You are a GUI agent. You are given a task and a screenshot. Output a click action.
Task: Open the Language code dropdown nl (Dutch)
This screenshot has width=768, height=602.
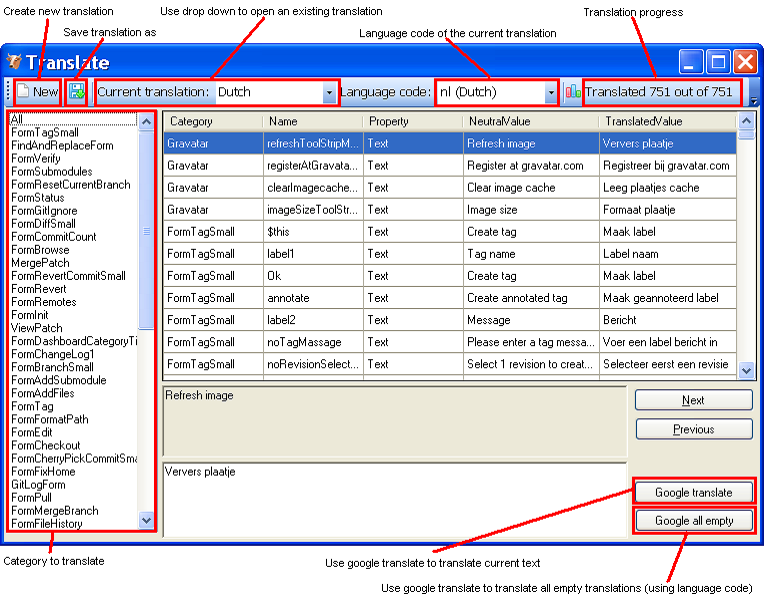click(x=551, y=92)
